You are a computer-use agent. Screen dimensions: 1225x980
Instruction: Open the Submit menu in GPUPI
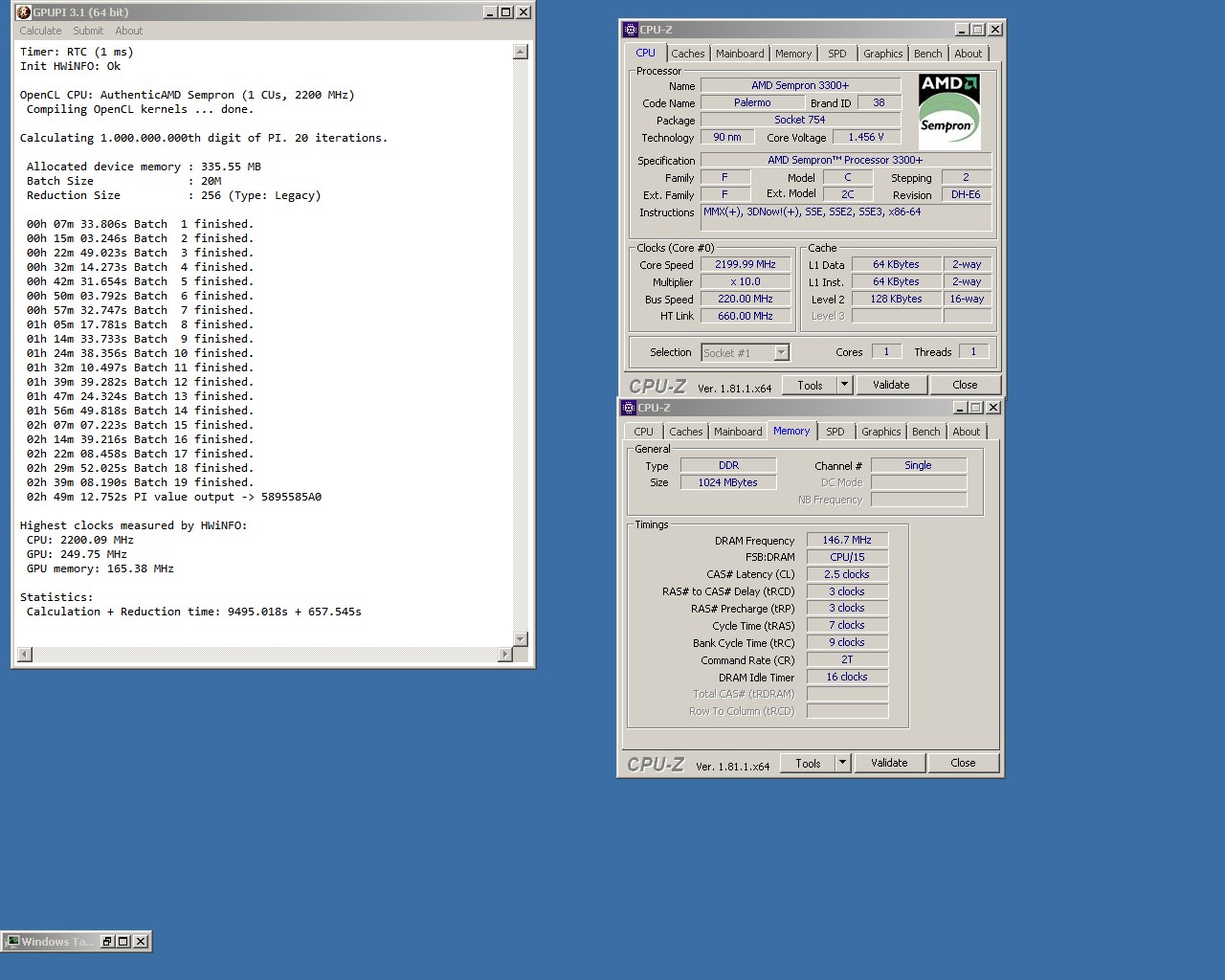point(88,31)
